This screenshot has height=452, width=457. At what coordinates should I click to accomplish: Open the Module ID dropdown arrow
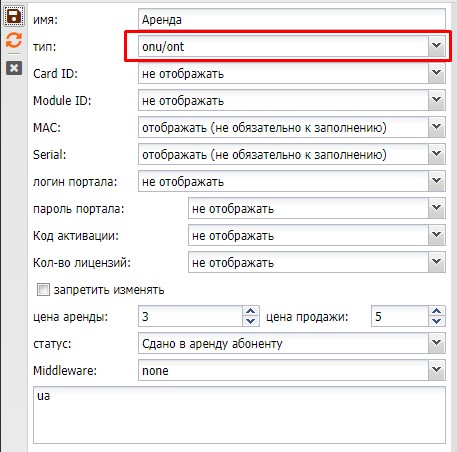[437, 100]
